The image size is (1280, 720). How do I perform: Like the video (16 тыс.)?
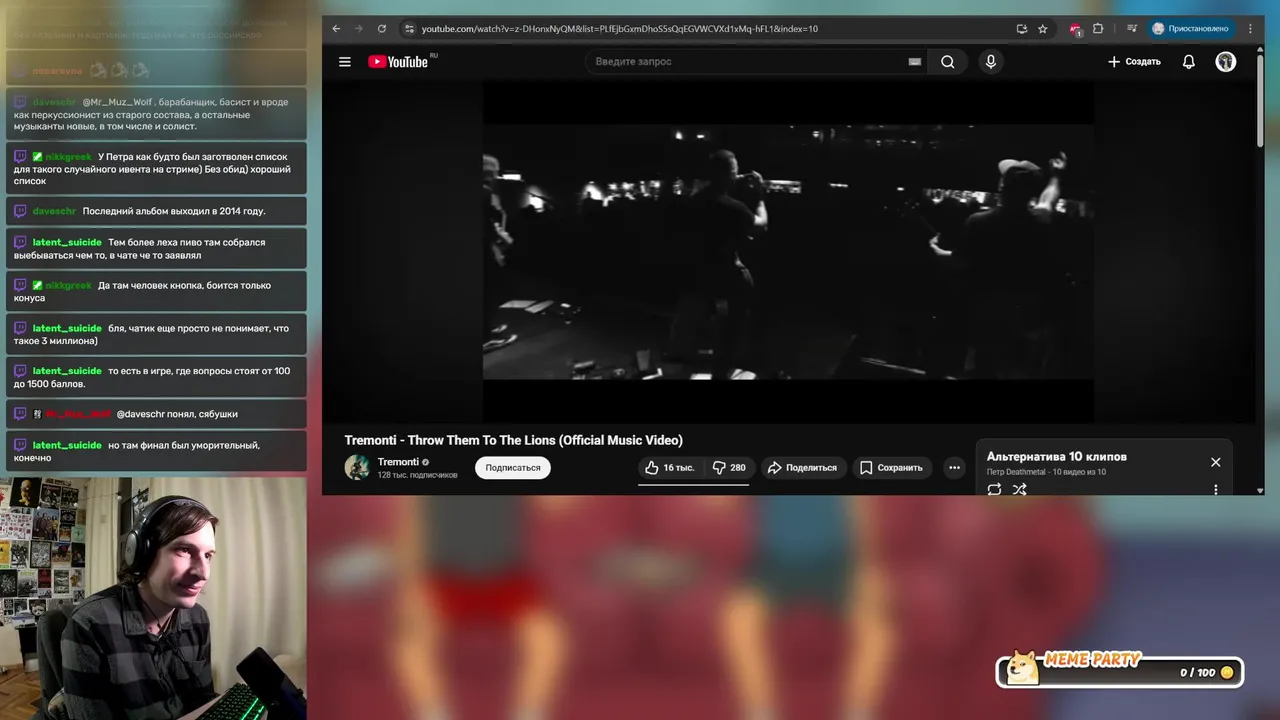pos(670,467)
